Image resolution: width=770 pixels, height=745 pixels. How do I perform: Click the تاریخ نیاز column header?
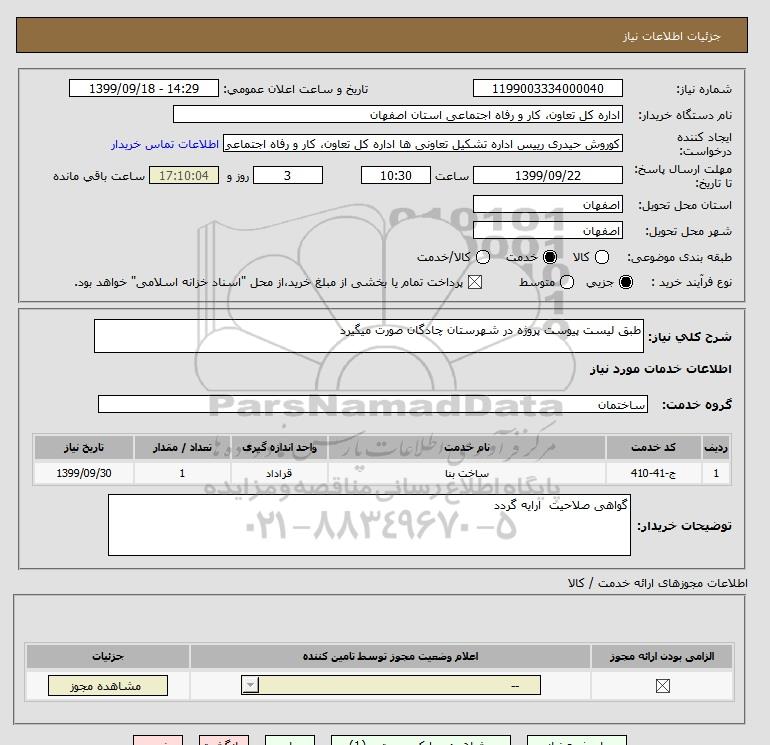pos(83,447)
